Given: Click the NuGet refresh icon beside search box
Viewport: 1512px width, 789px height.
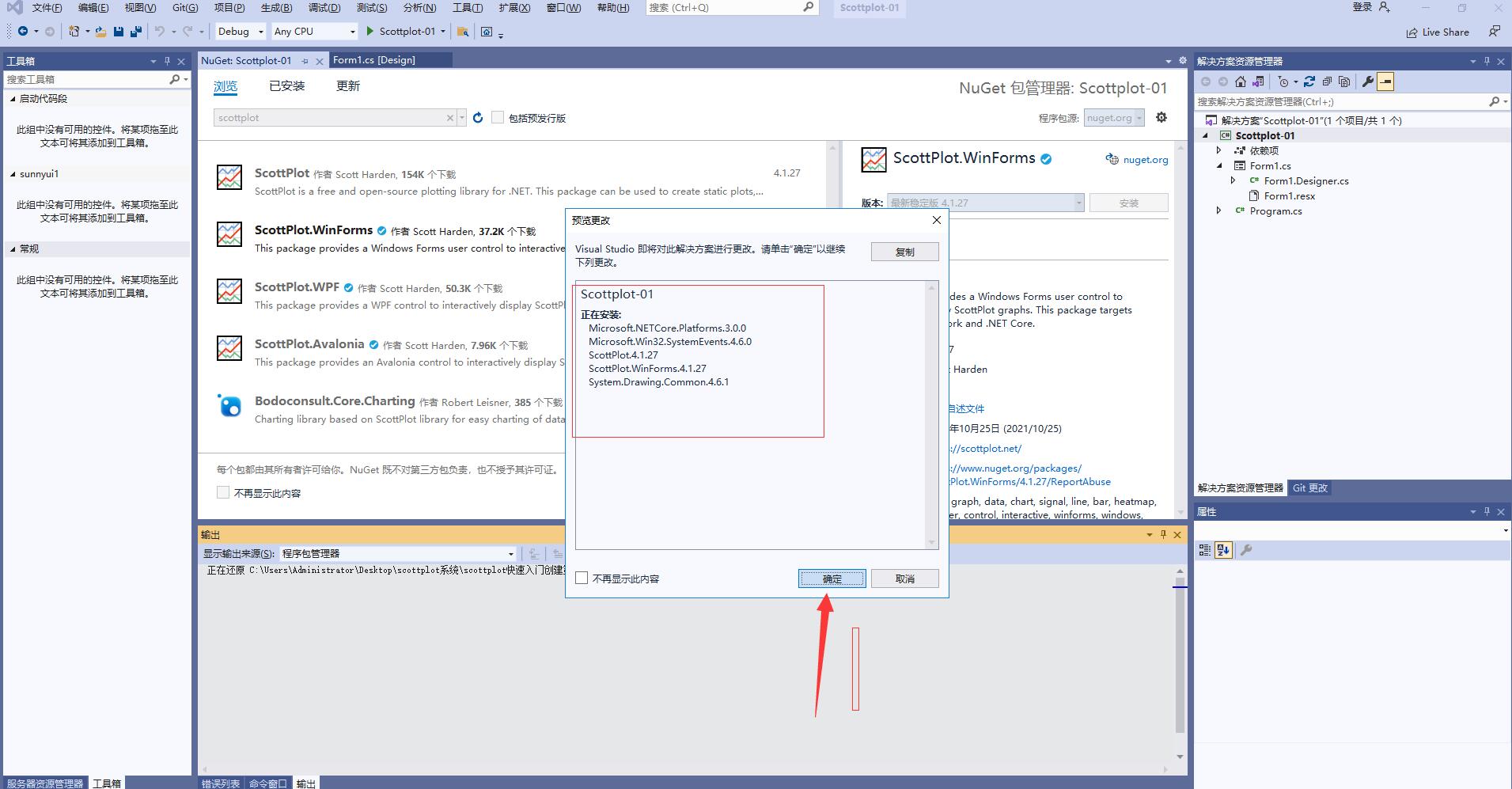Looking at the screenshot, I should click(478, 118).
